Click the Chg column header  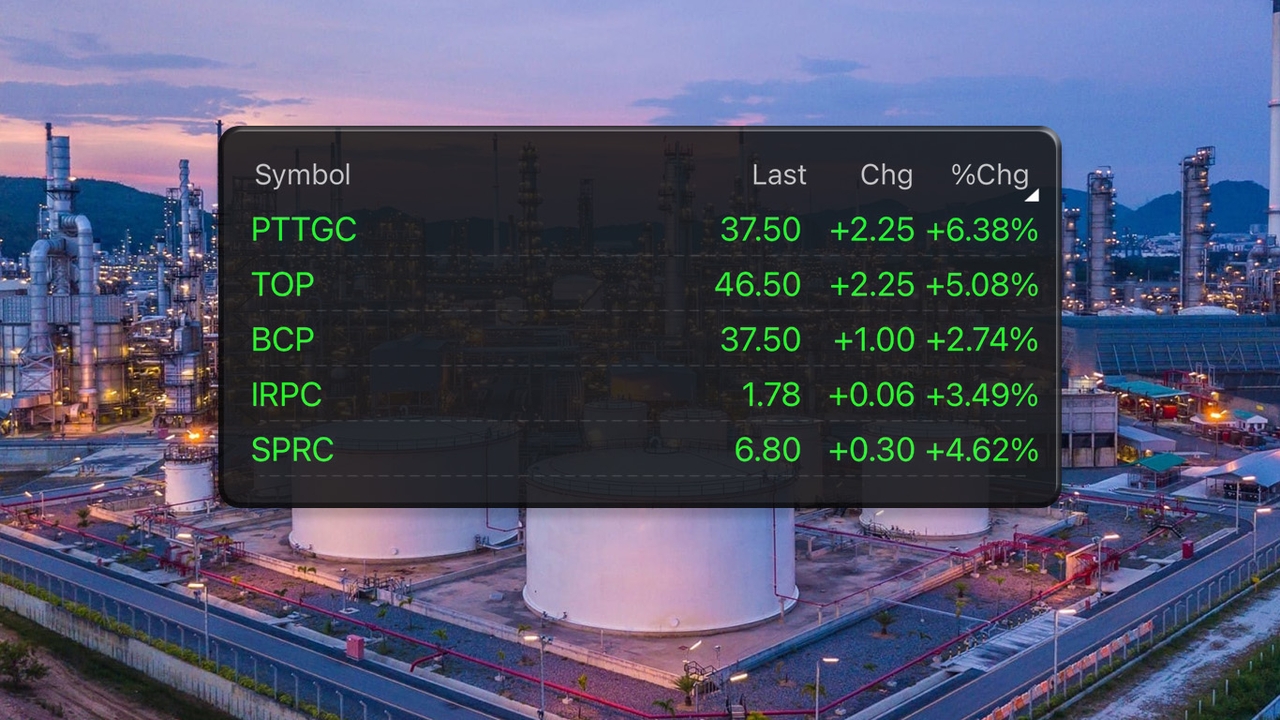(x=886, y=175)
